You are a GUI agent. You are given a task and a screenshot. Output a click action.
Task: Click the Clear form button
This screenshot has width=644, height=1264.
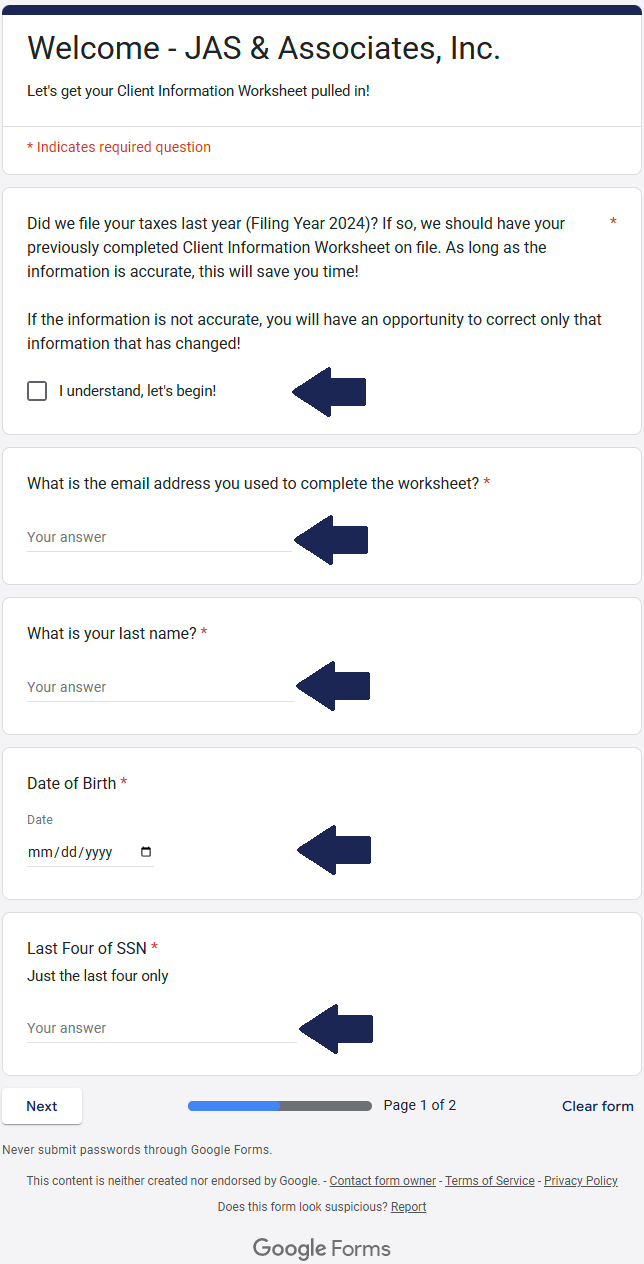tap(597, 1106)
